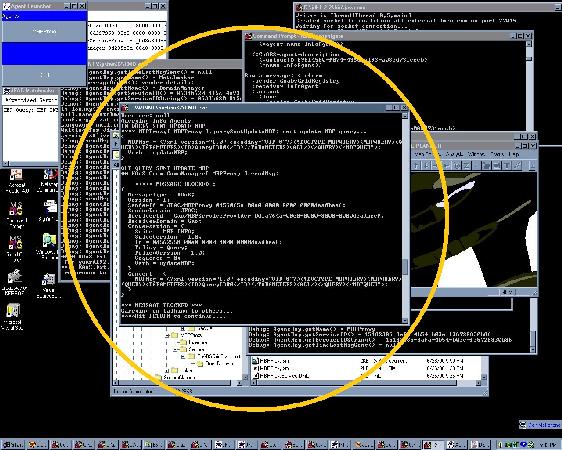The width and height of the screenshot is (562, 450).
Task: Click the last underlined icon in map window toolbar
Action: [x=532, y=166]
